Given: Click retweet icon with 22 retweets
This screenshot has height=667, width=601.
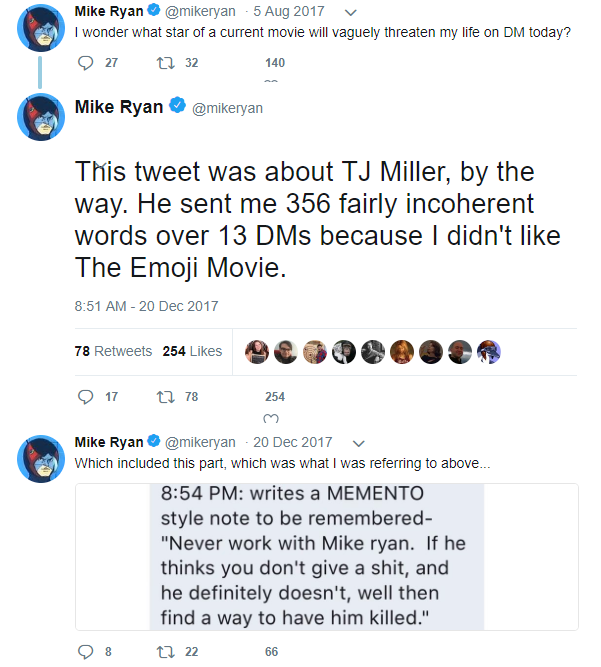Looking at the screenshot, I should [x=165, y=652].
